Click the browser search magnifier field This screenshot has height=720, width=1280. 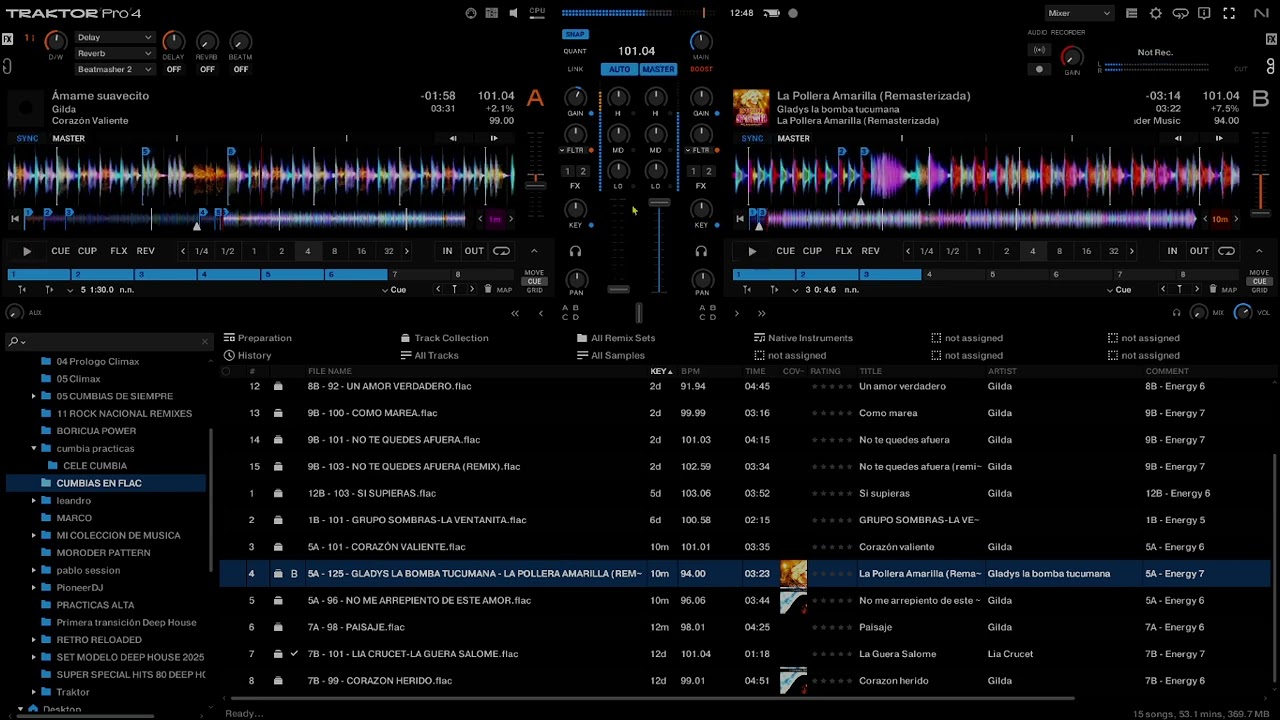coord(108,341)
